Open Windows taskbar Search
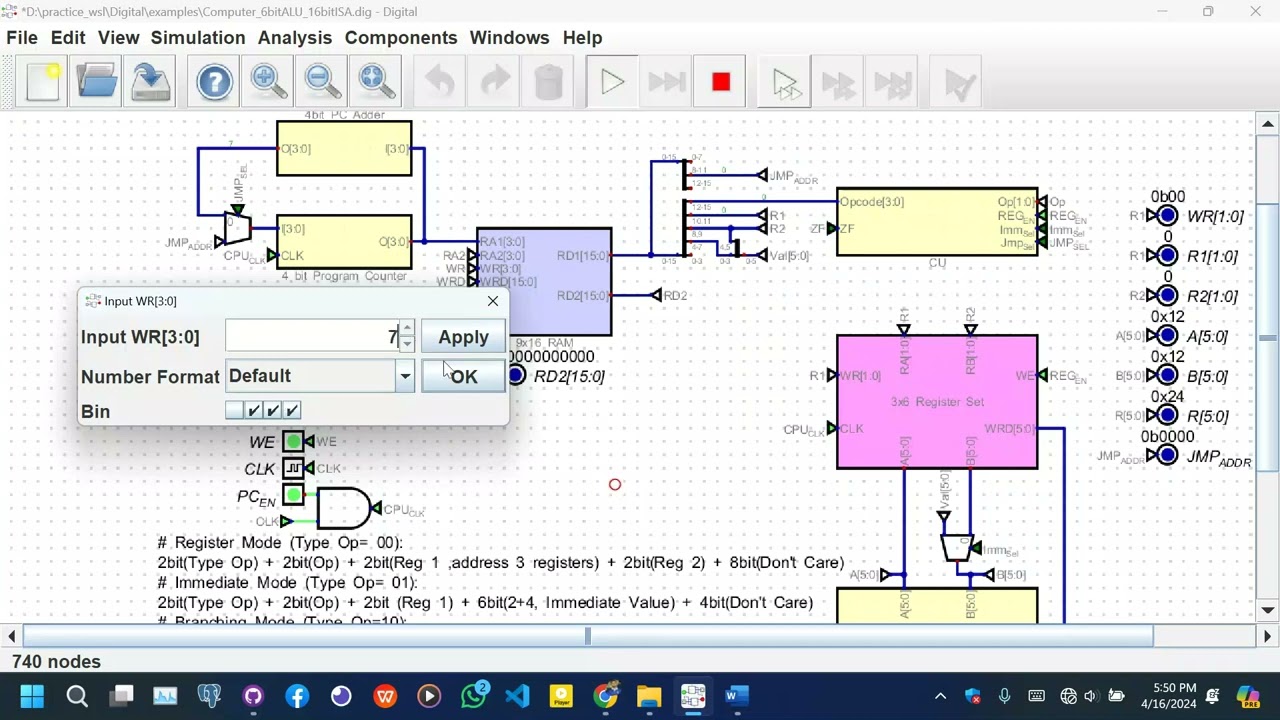This screenshot has height=720, width=1280. click(77, 696)
